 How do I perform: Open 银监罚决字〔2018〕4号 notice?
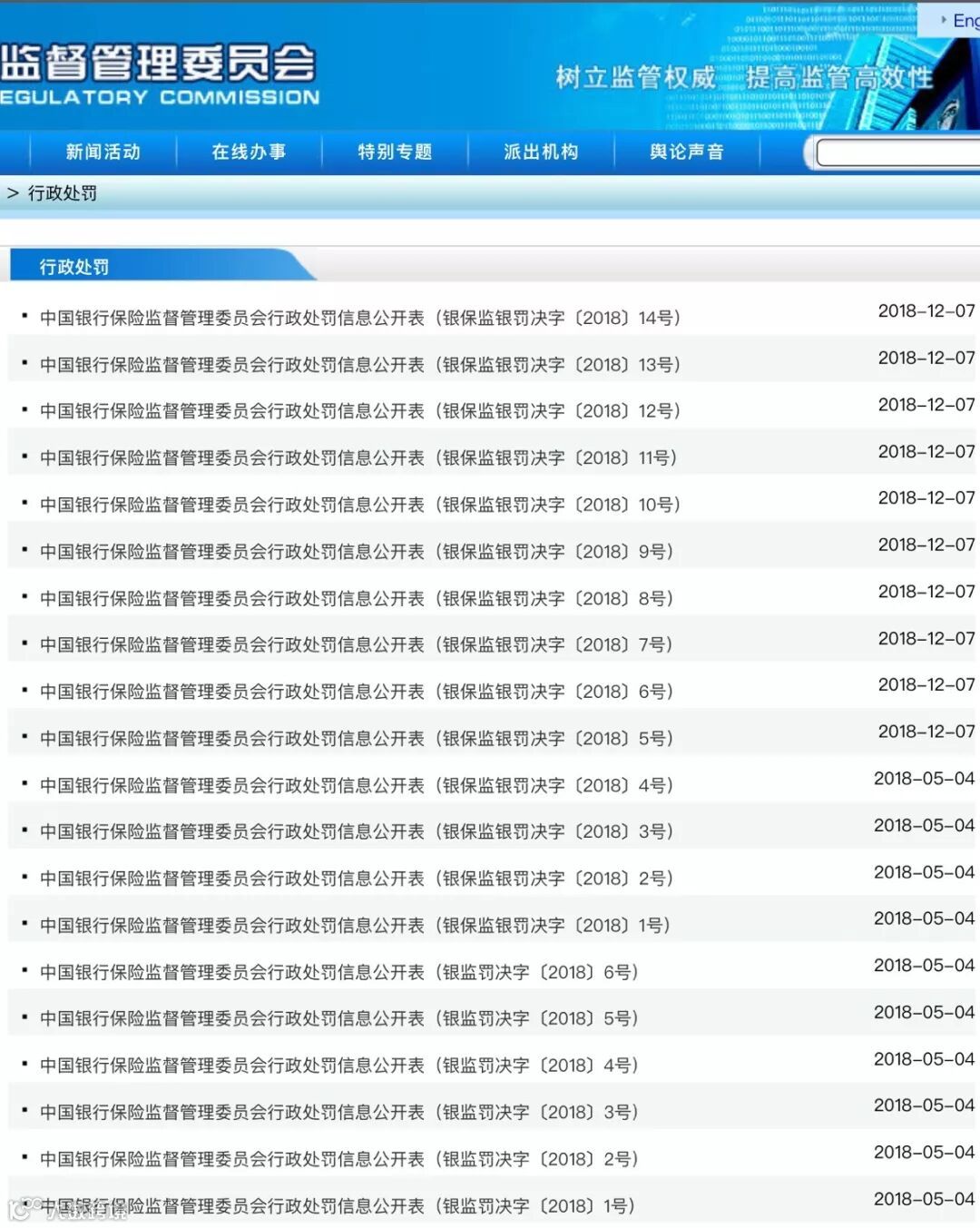pos(339,1066)
